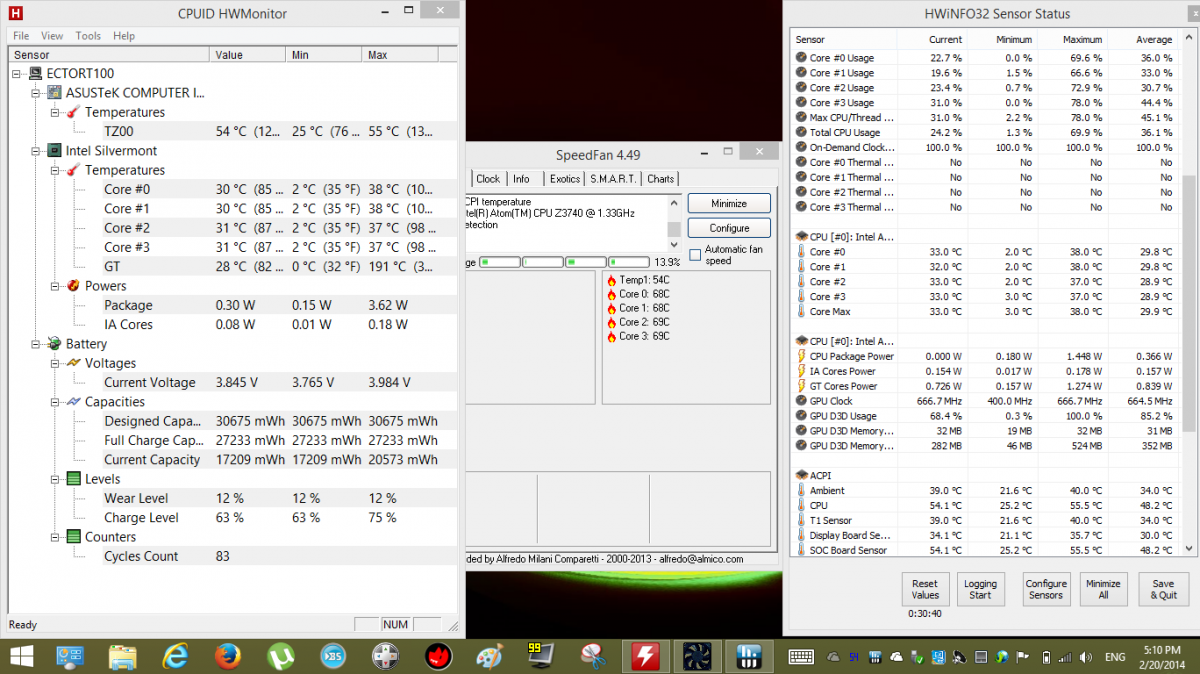Click Configure Sensors in HWiNFO
Viewport: 1200px width, 674px height.
click(1046, 590)
